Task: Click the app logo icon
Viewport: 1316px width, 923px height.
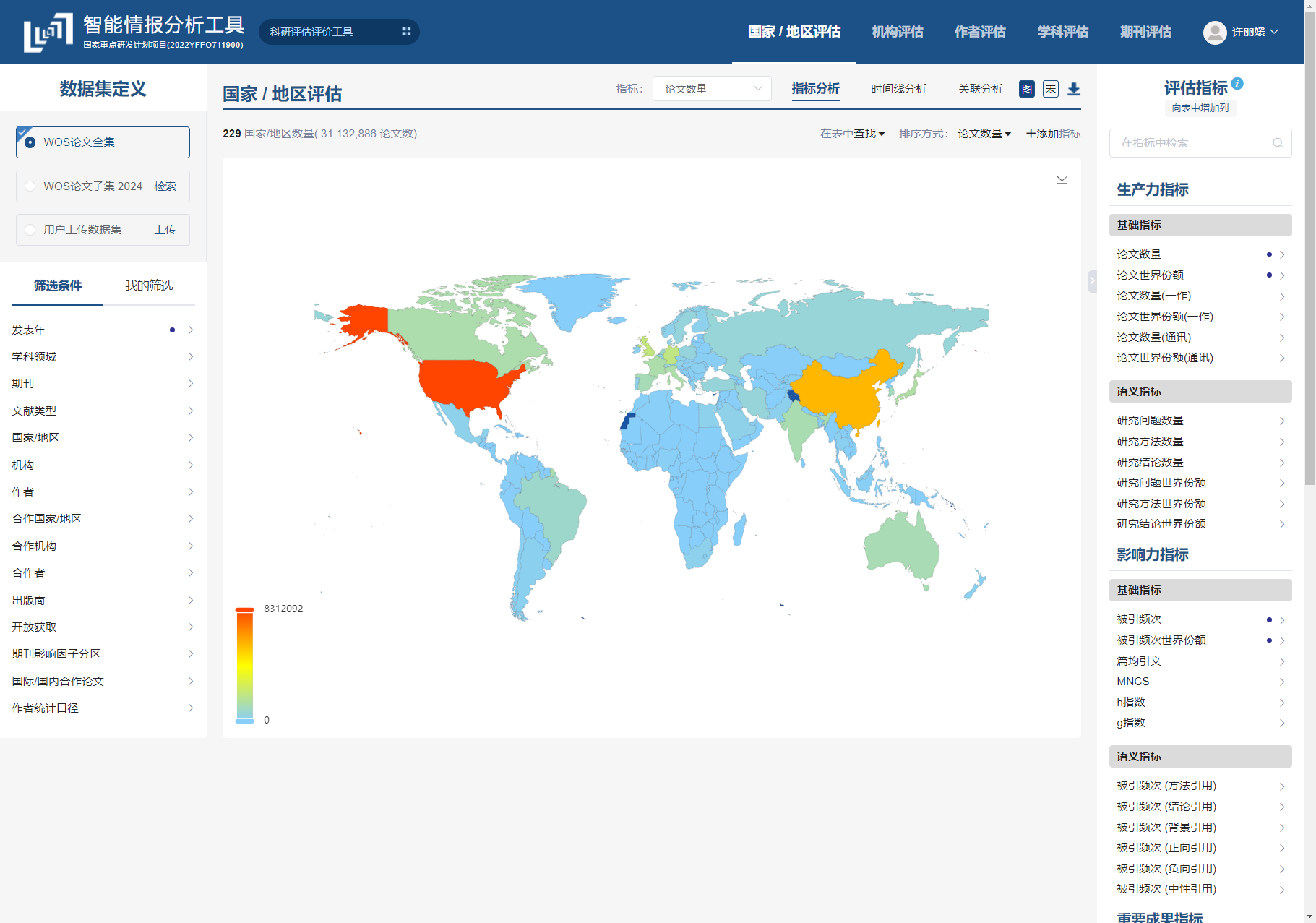Action: tap(48, 33)
